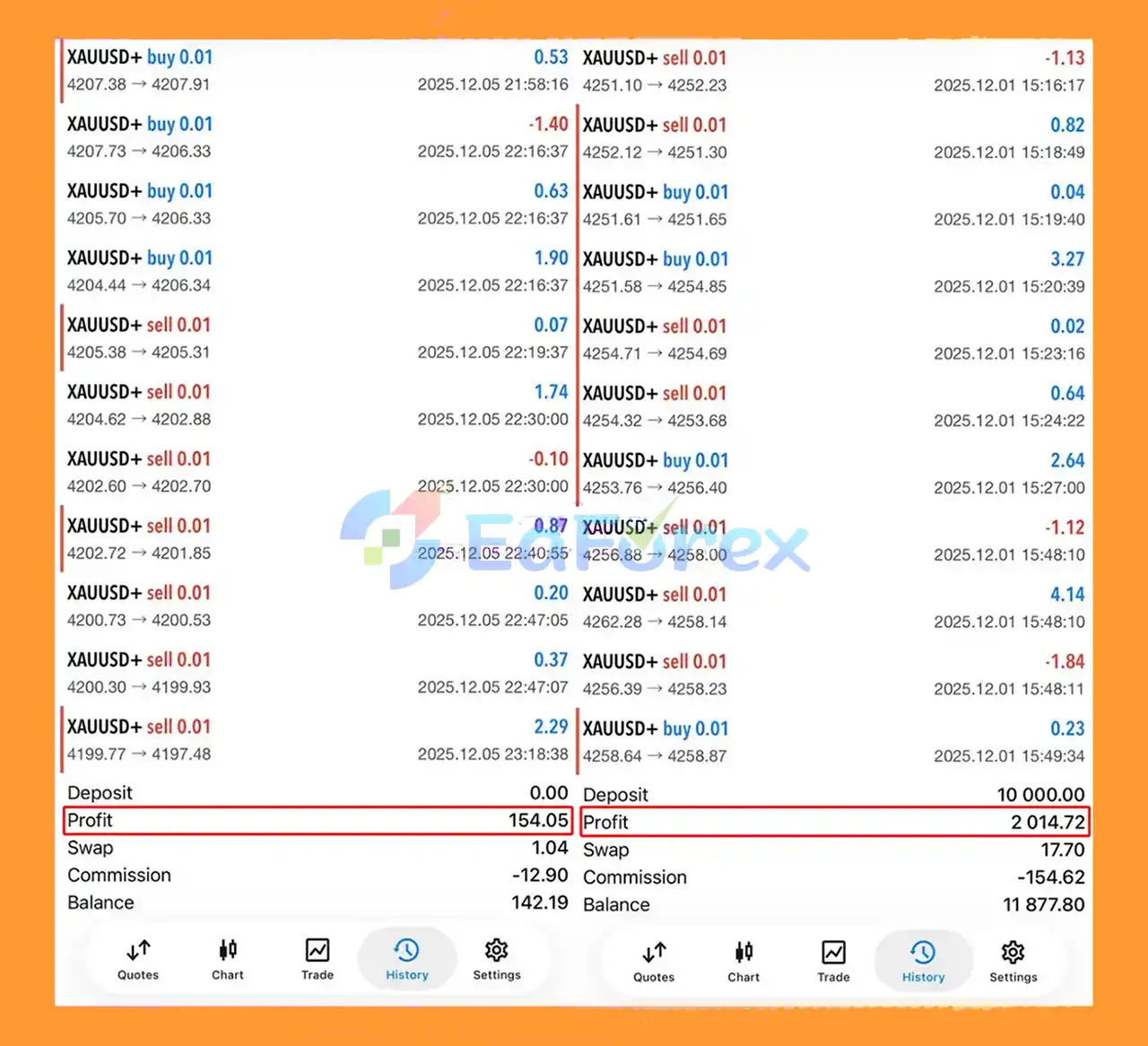Tap Balance row showing 11 877.80

(834, 904)
